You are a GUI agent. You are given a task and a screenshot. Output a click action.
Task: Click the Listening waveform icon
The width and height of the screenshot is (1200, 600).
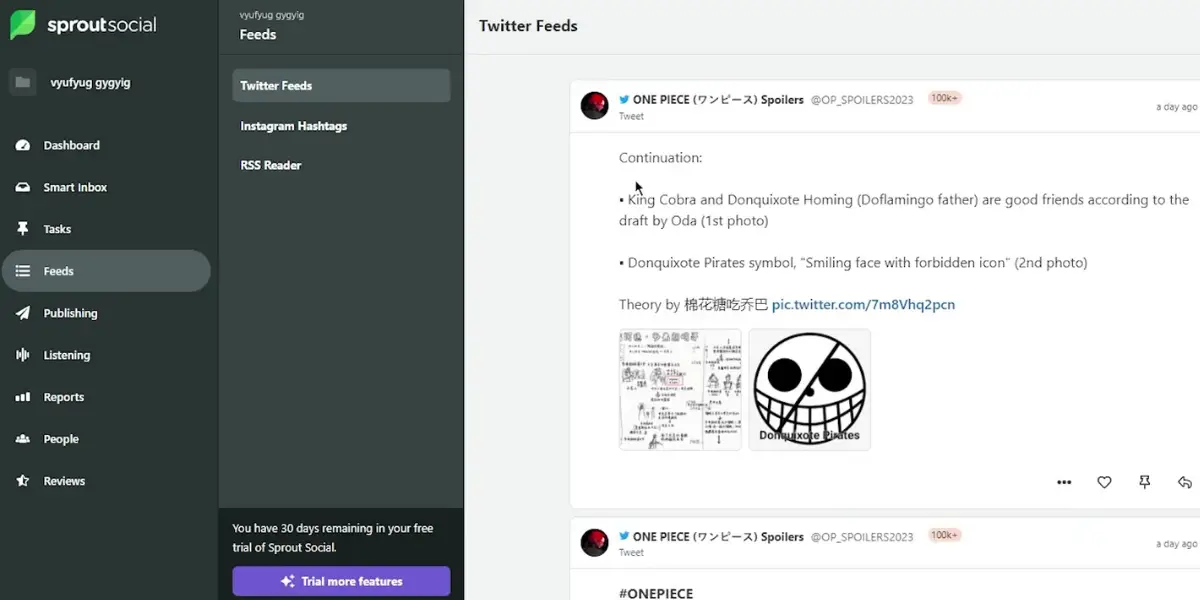point(23,355)
